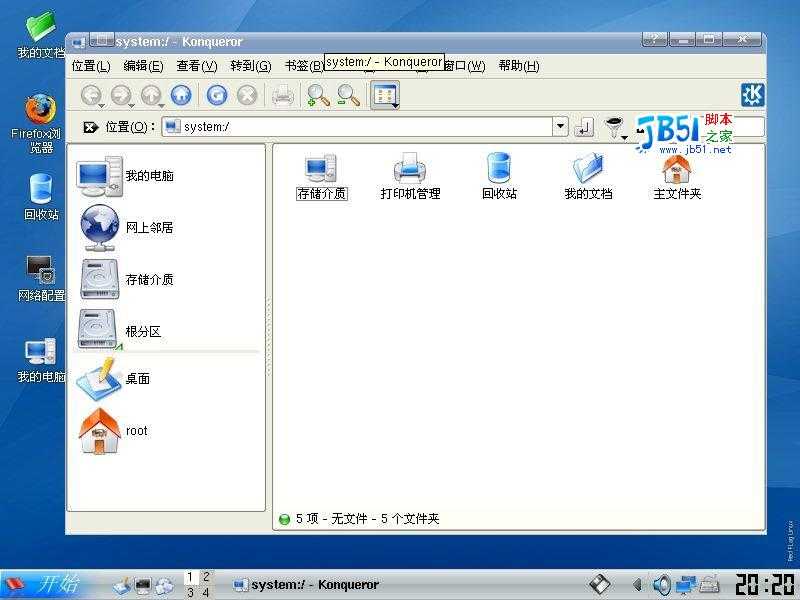Select 存储介质 in the sidebar

pos(126,280)
